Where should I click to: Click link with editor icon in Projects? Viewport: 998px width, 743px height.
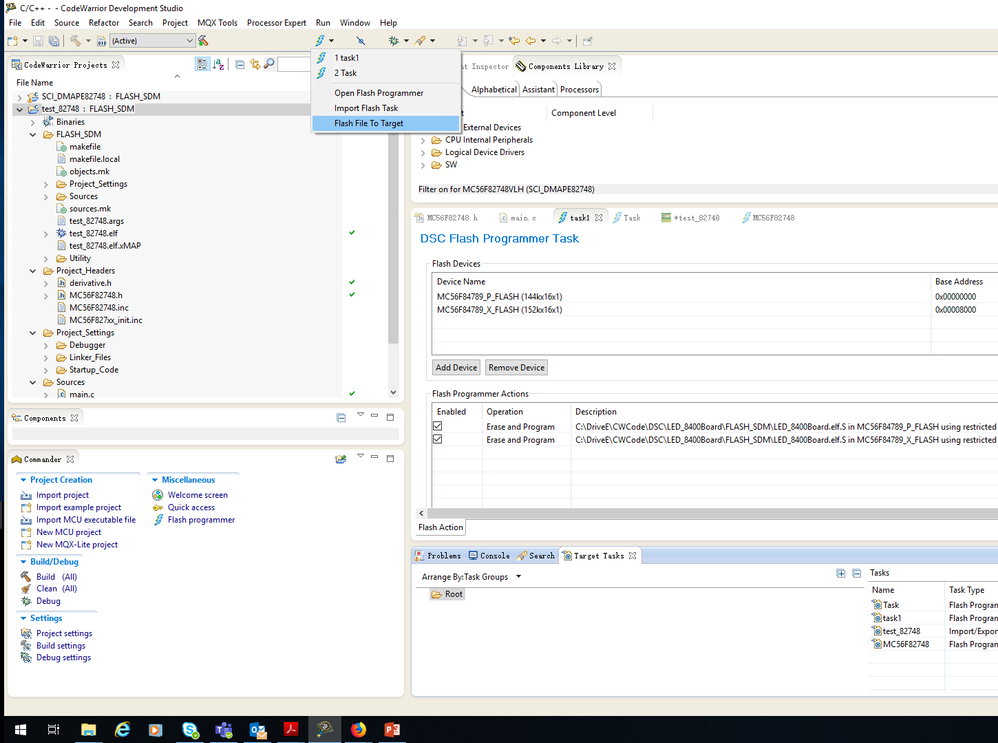pyautogui.click(x=255, y=64)
